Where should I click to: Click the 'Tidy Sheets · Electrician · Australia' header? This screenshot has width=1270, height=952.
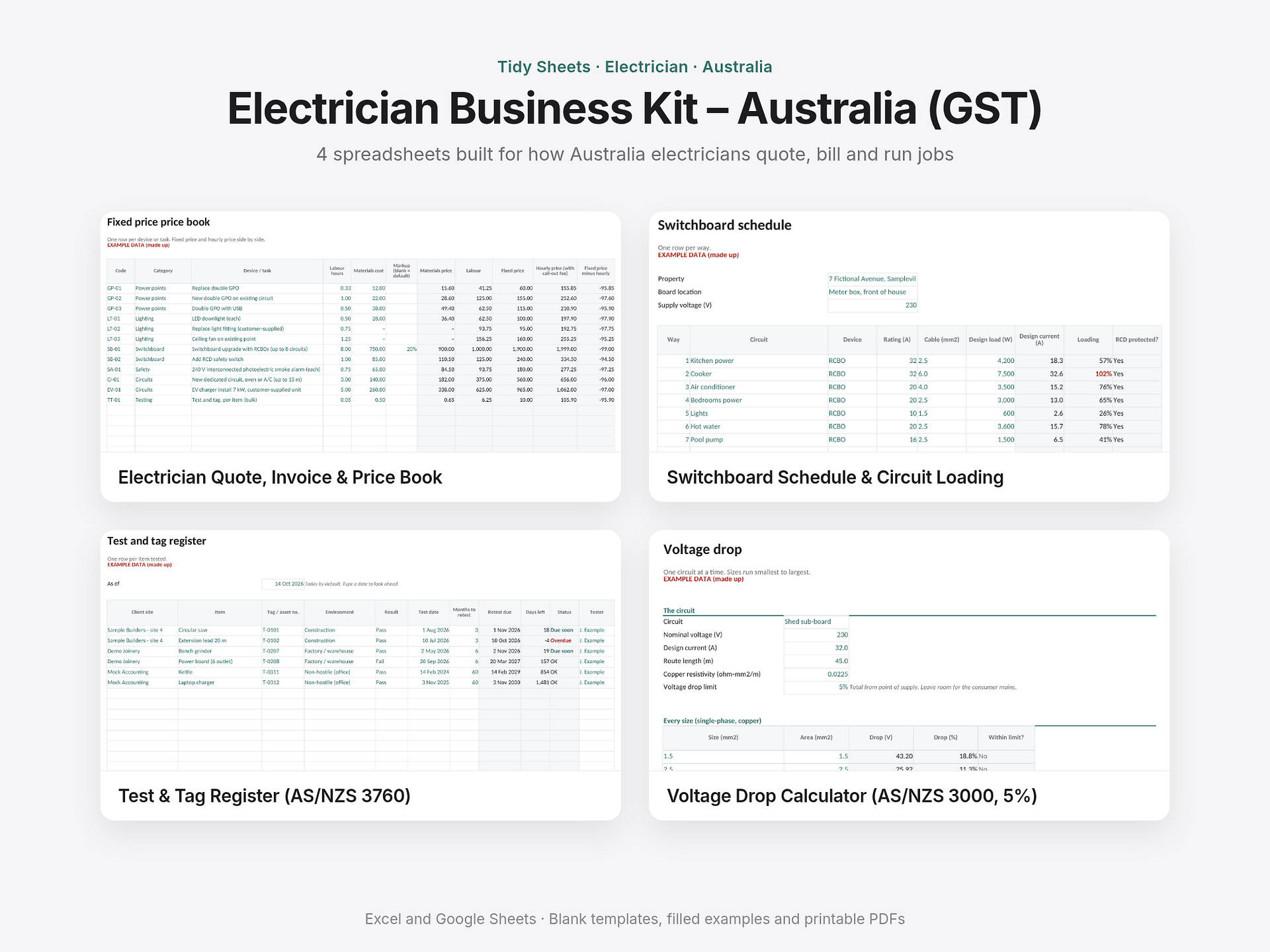click(x=635, y=67)
